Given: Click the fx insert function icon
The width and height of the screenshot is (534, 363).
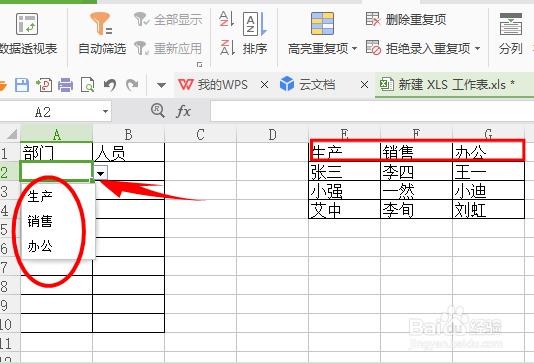Looking at the screenshot, I should coord(184,111).
